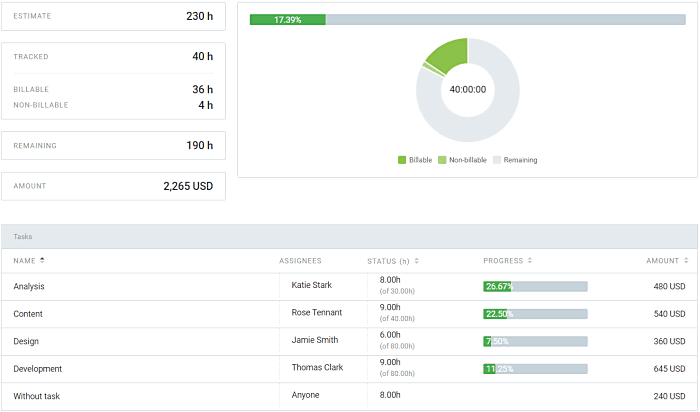Click the Tasks section header
The height and width of the screenshot is (412, 700).
[x=22, y=237]
